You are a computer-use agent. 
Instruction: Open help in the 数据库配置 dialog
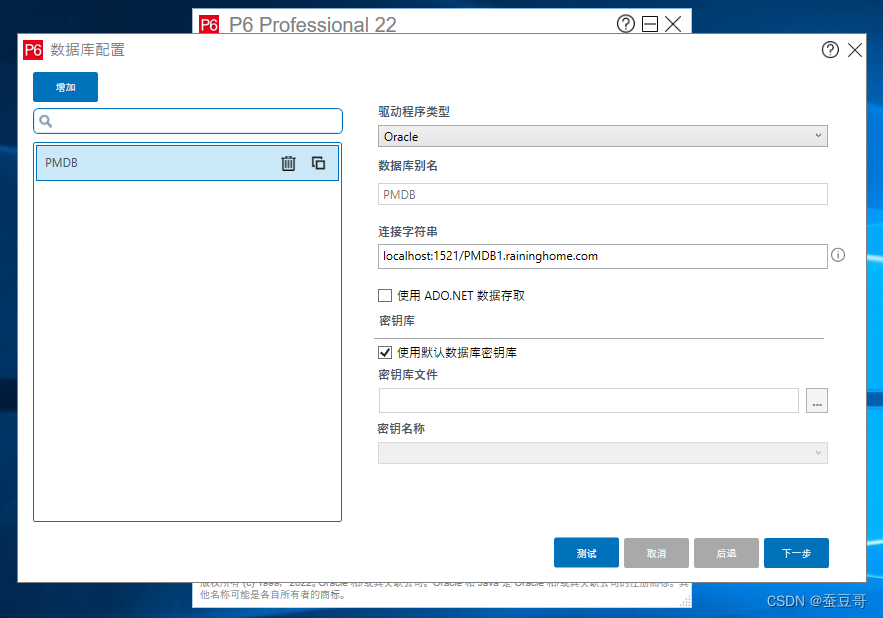[830, 49]
